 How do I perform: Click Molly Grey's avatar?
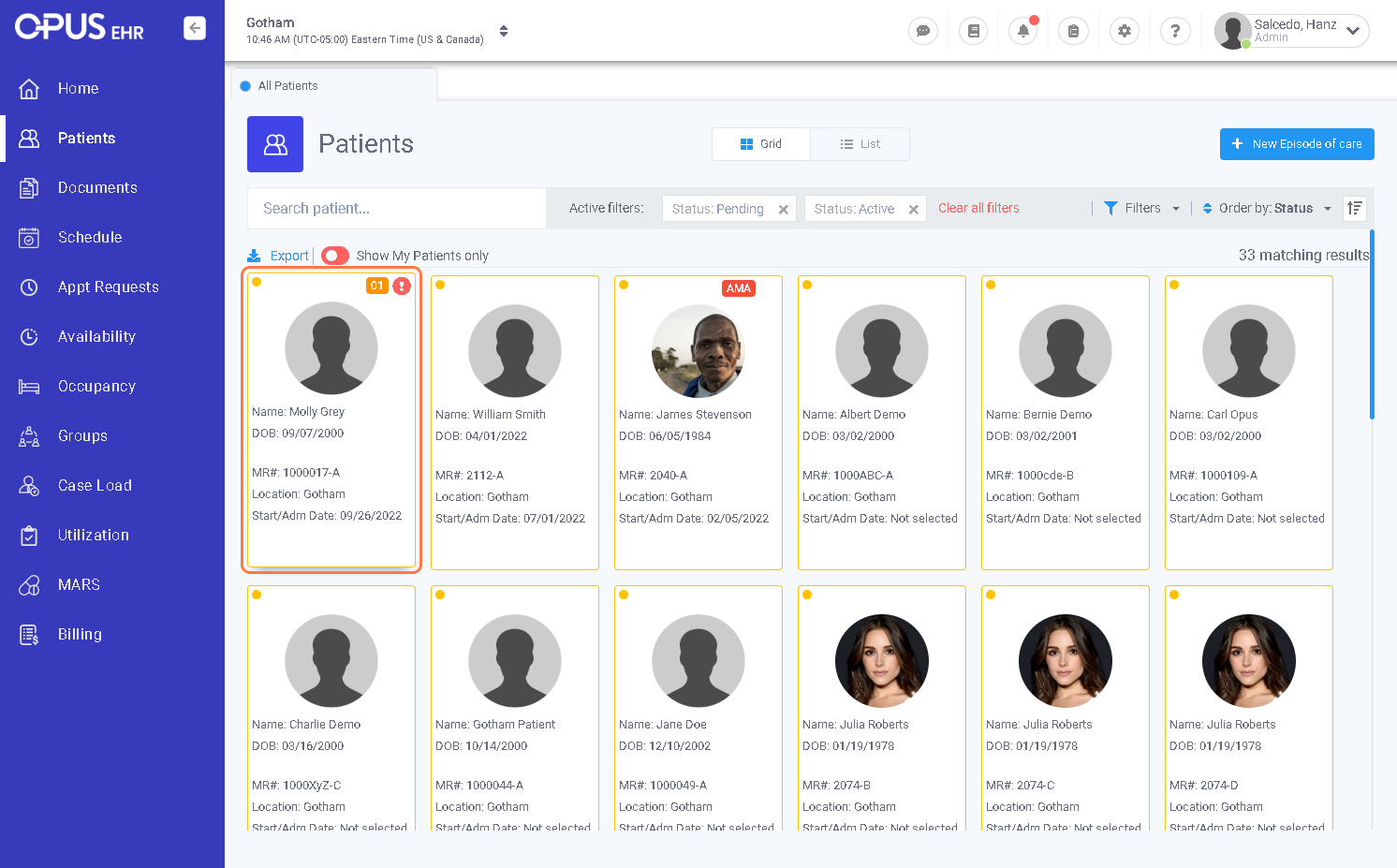pyautogui.click(x=331, y=348)
